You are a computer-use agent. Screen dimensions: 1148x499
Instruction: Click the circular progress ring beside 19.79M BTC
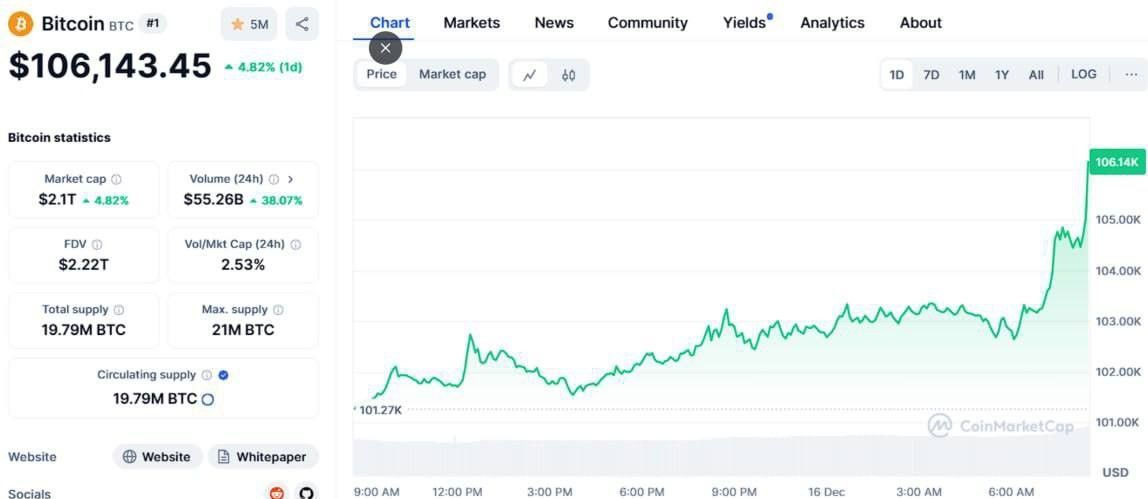point(207,399)
